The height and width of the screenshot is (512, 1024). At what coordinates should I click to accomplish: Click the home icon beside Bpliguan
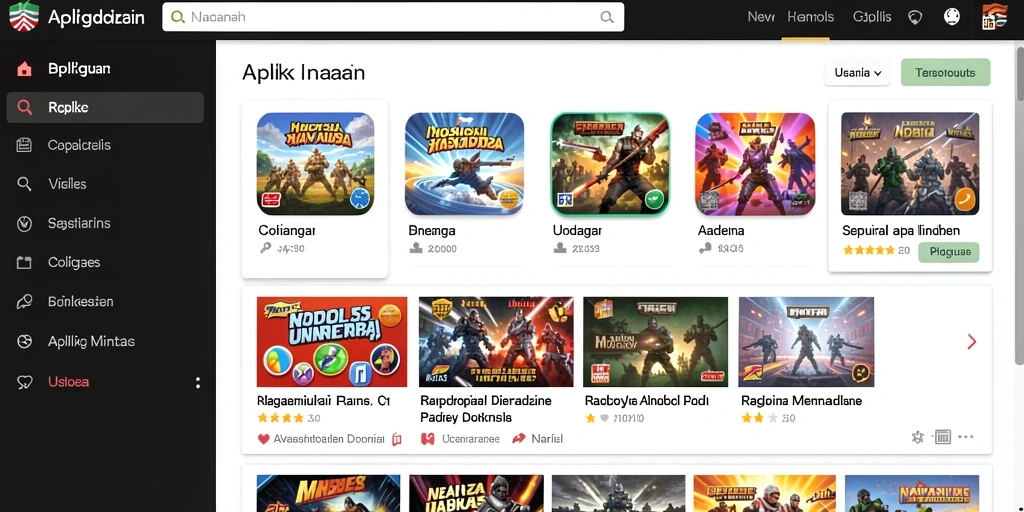24,69
